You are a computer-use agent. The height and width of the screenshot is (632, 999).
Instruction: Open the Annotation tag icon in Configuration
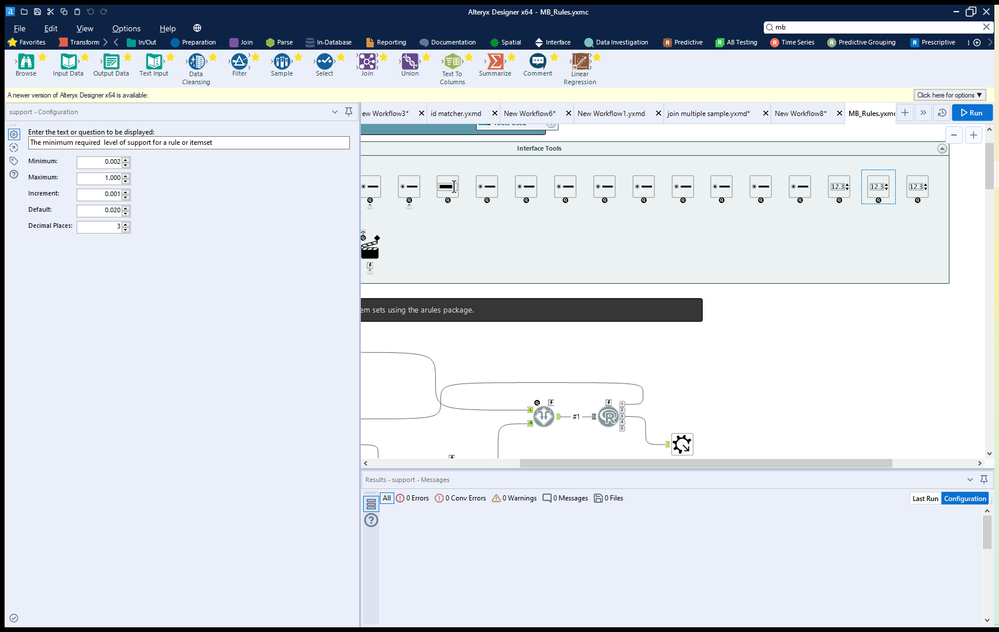pyautogui.click(x=14, y=161)
